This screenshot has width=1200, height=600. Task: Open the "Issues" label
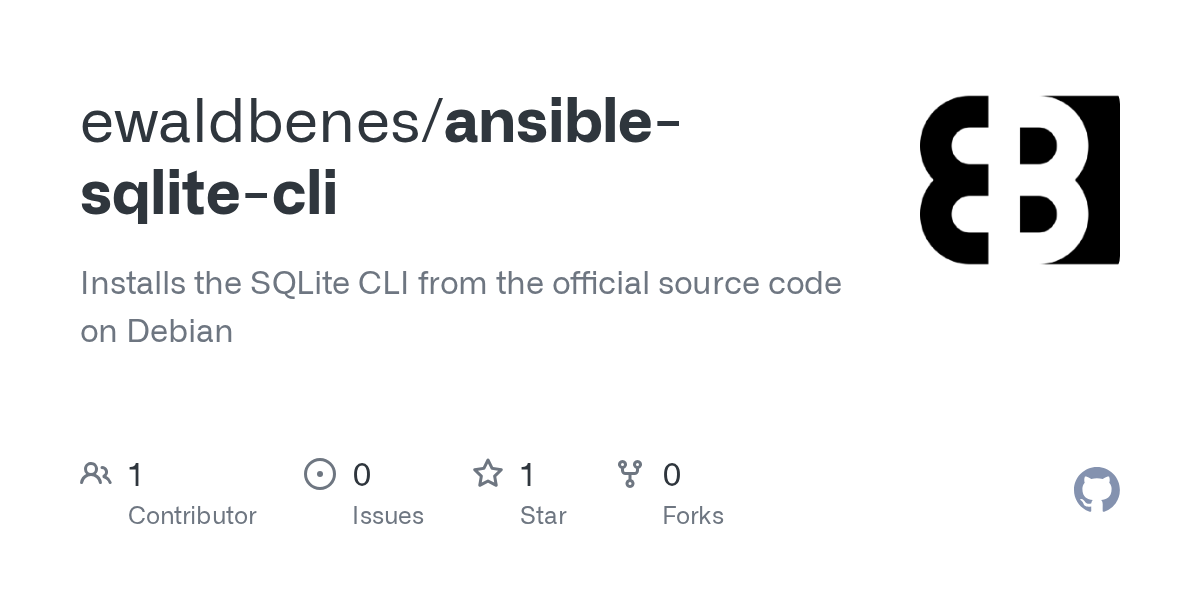click(x=388, y=516)
